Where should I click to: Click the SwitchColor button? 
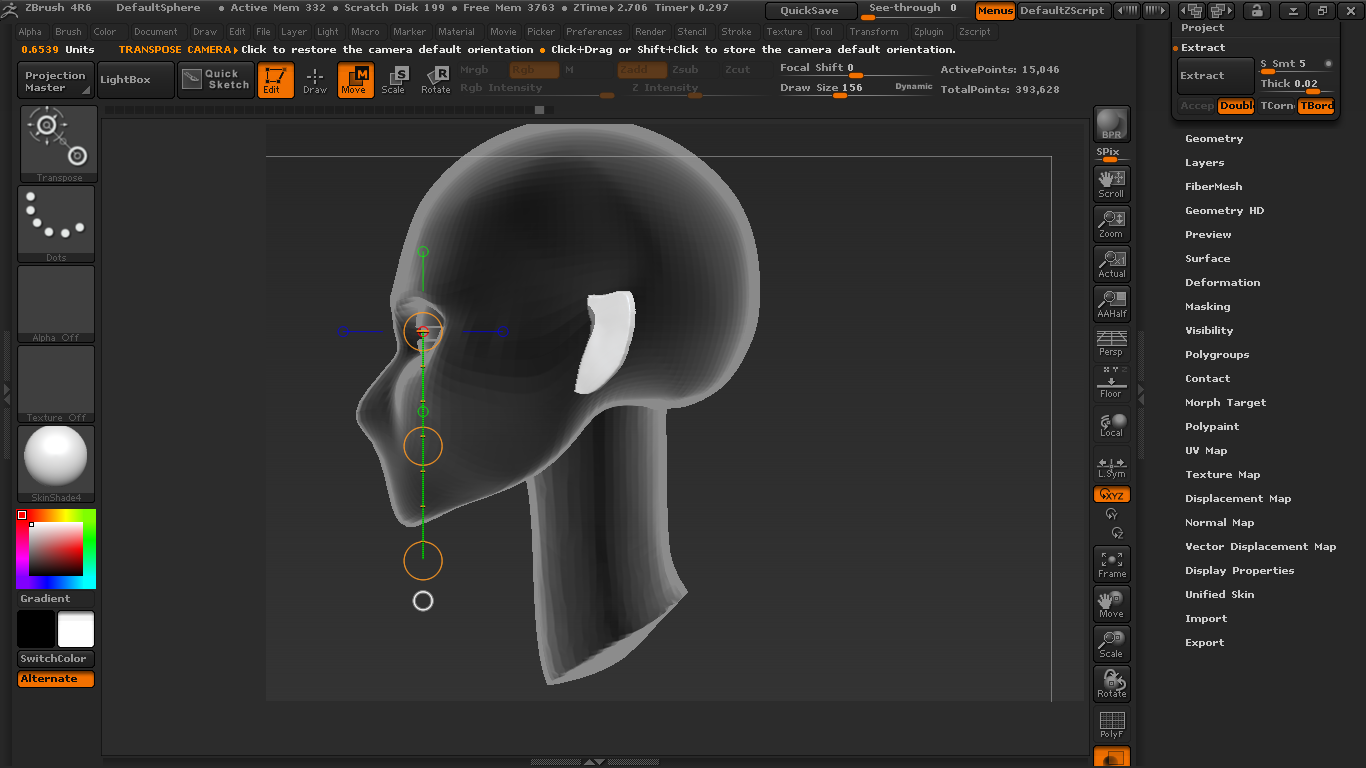[x=56, y=659]
